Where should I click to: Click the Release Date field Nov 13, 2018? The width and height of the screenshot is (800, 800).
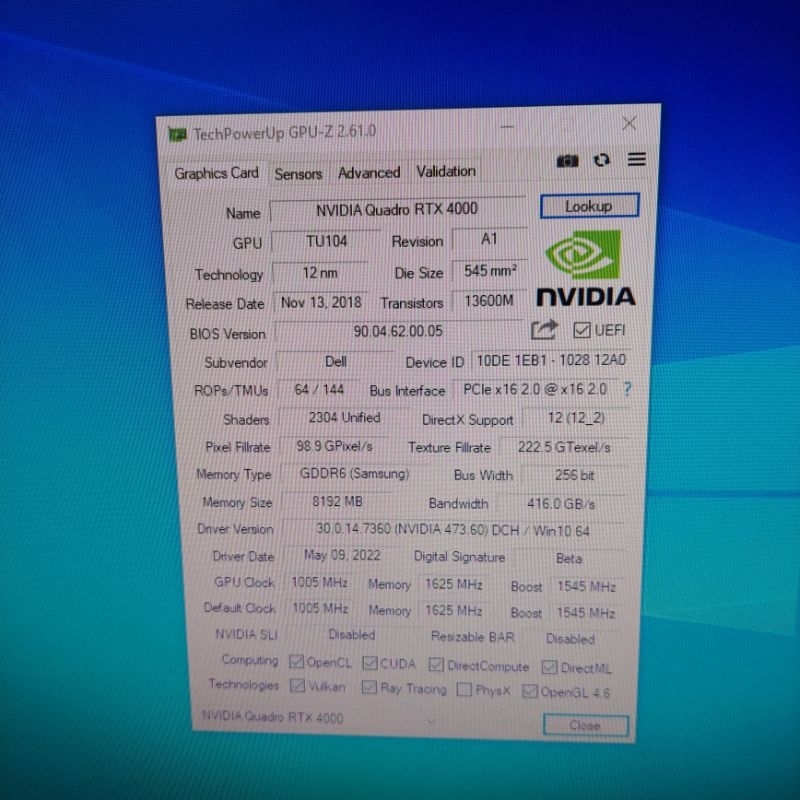click(321, 302)
